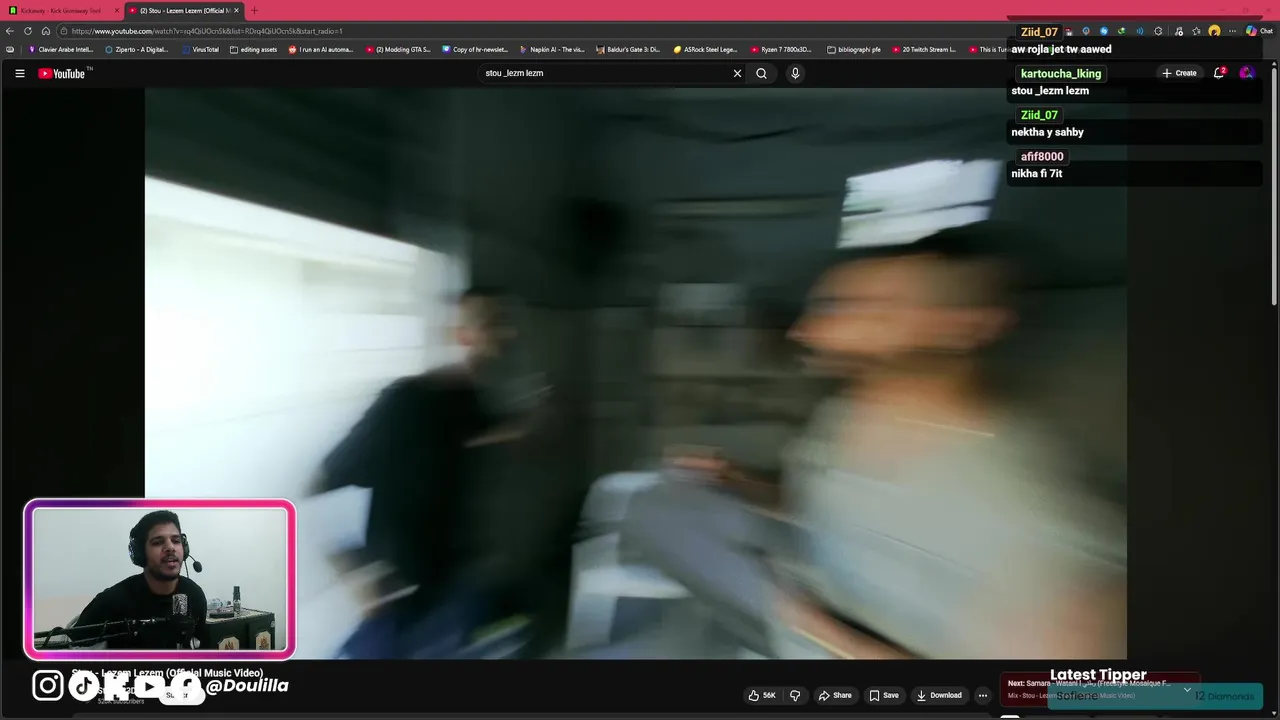Close the Stou - Lezem Lezem tab
The width and height of the screenshot is (1280, 720).
point(236,10)
